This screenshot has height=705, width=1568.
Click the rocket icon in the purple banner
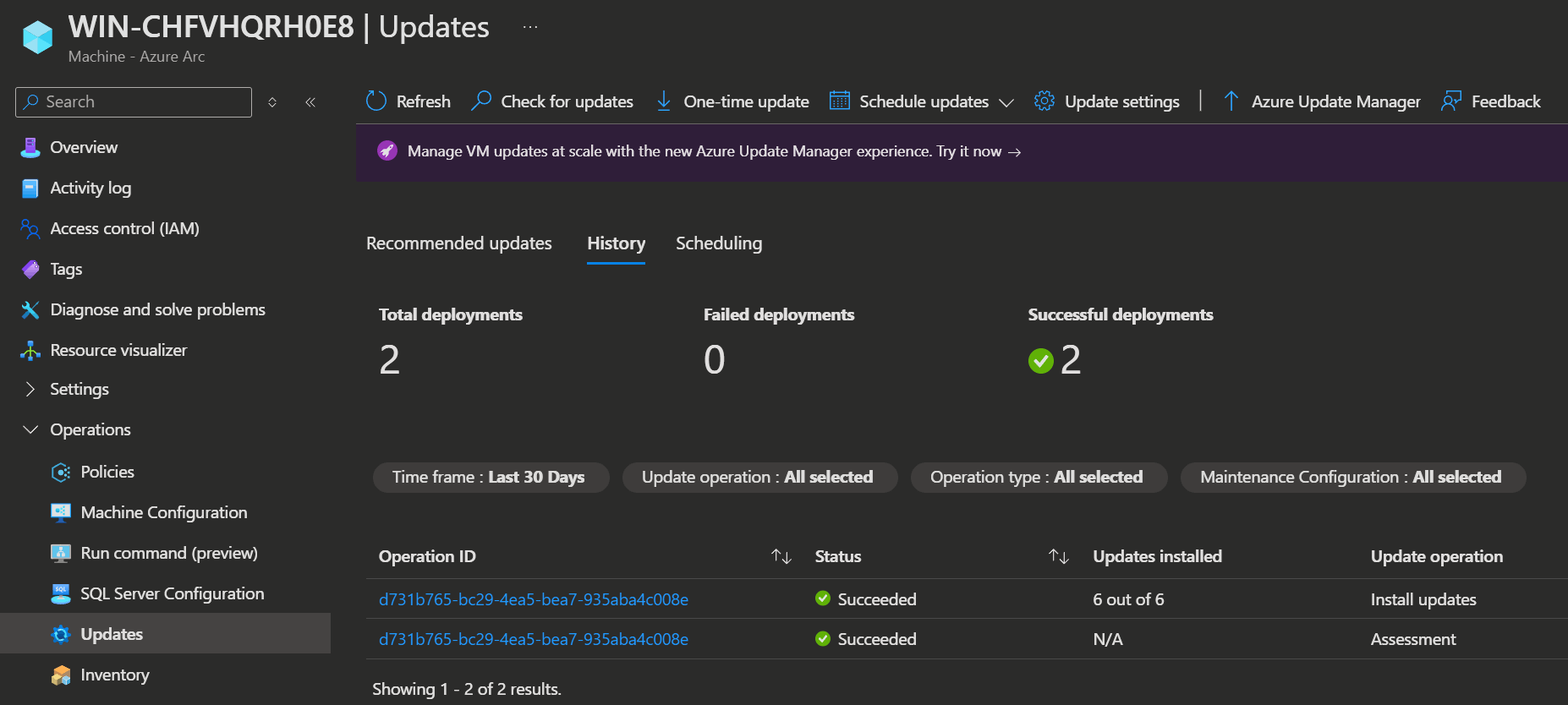pos(387,151)
